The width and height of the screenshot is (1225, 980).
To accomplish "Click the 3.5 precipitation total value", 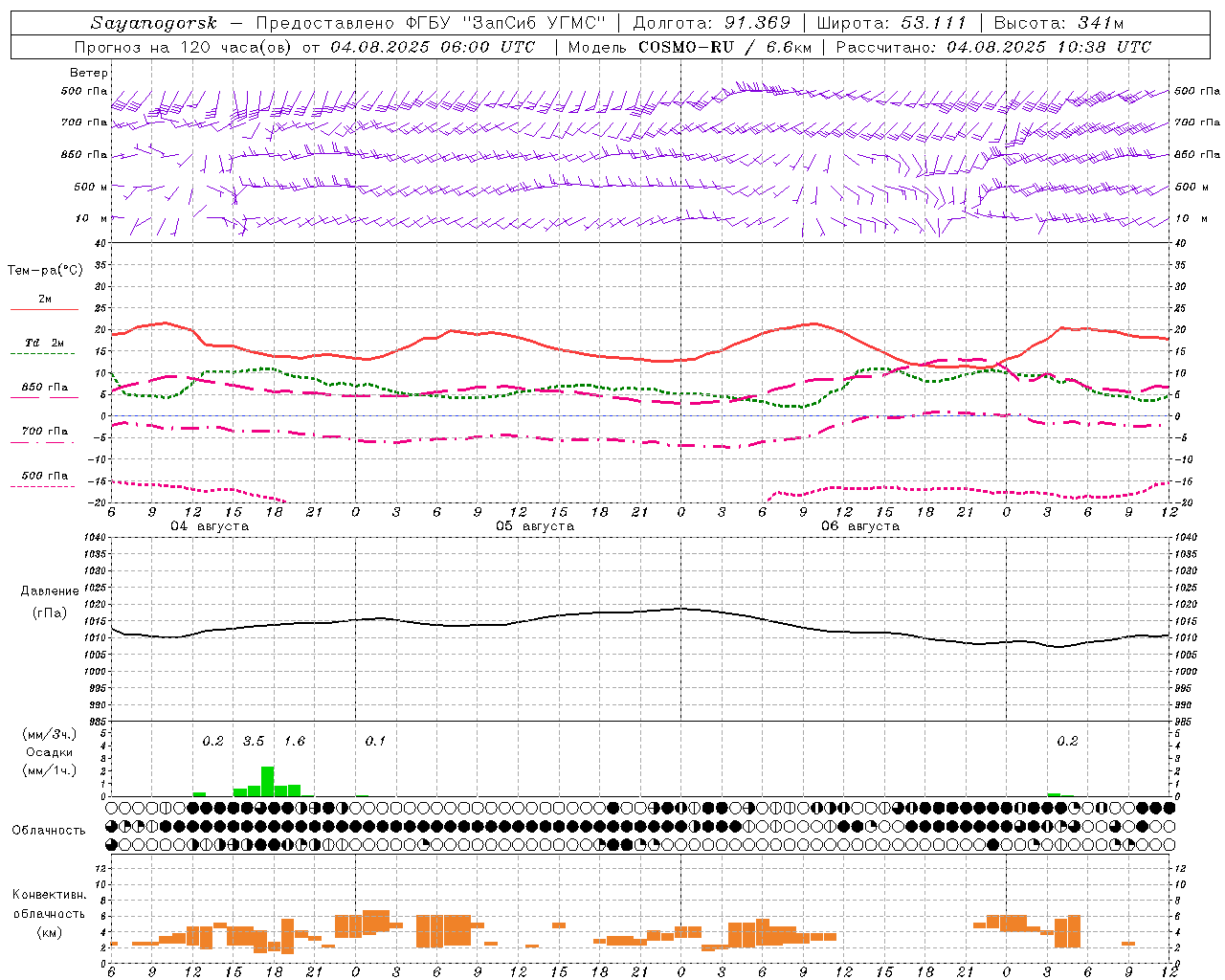I will [254, 742].
